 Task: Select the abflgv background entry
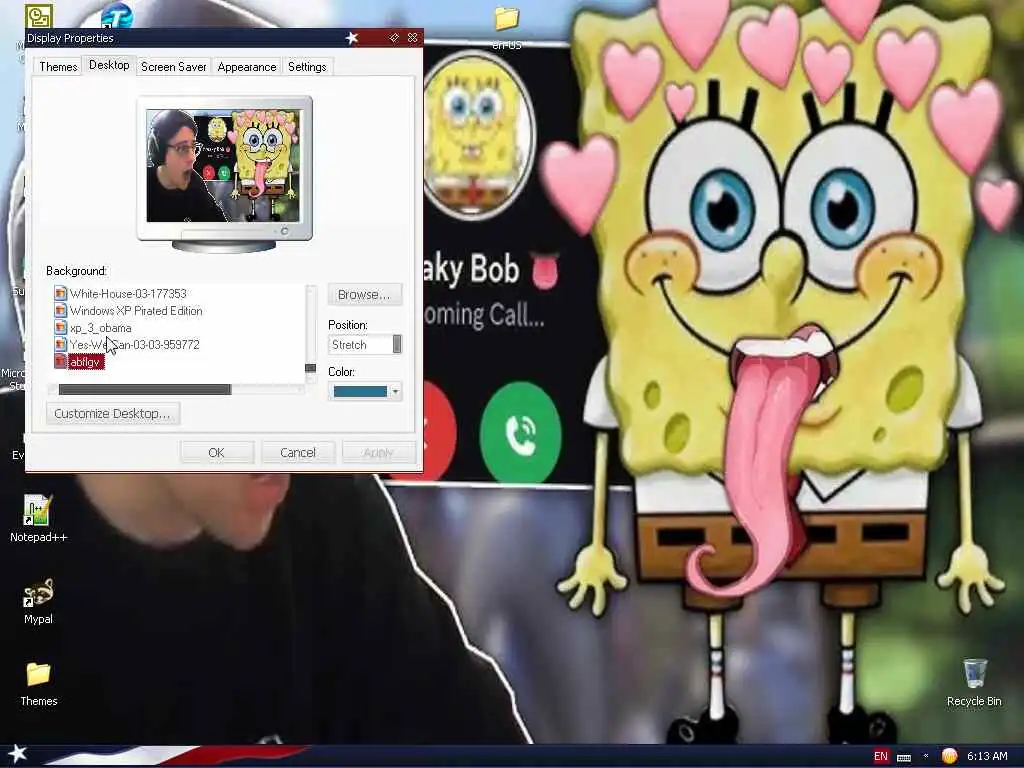tap(85, 362)
